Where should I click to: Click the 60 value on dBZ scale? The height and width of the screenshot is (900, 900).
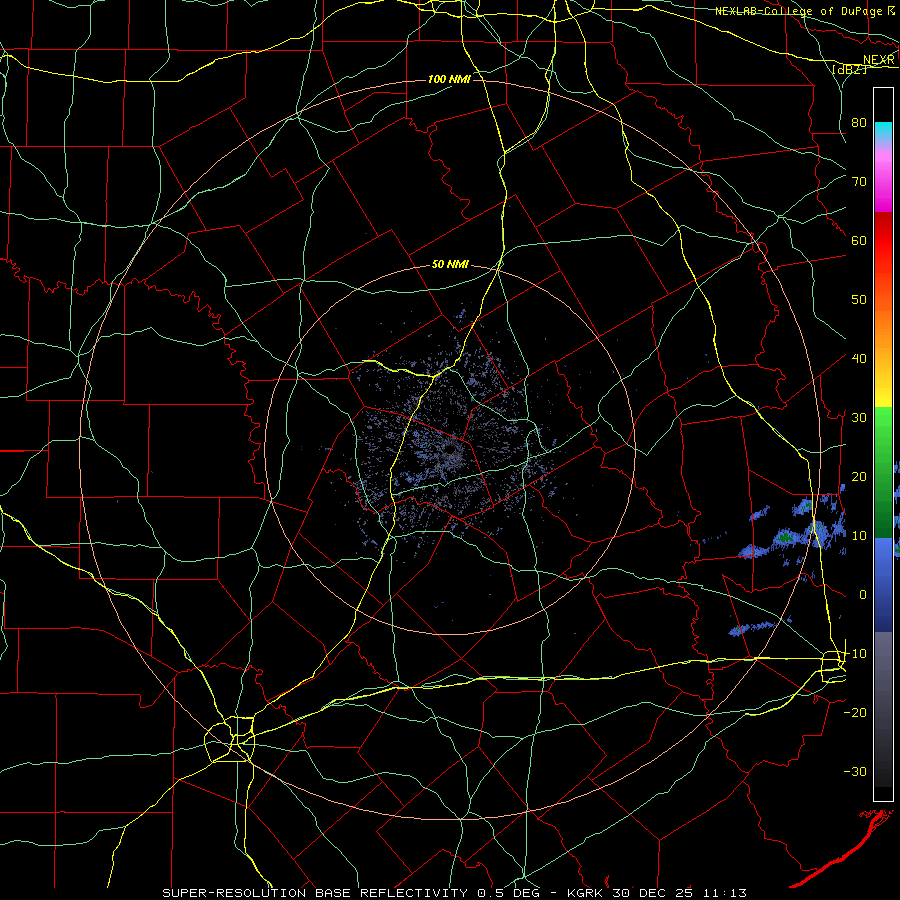[x=859, y=241]
